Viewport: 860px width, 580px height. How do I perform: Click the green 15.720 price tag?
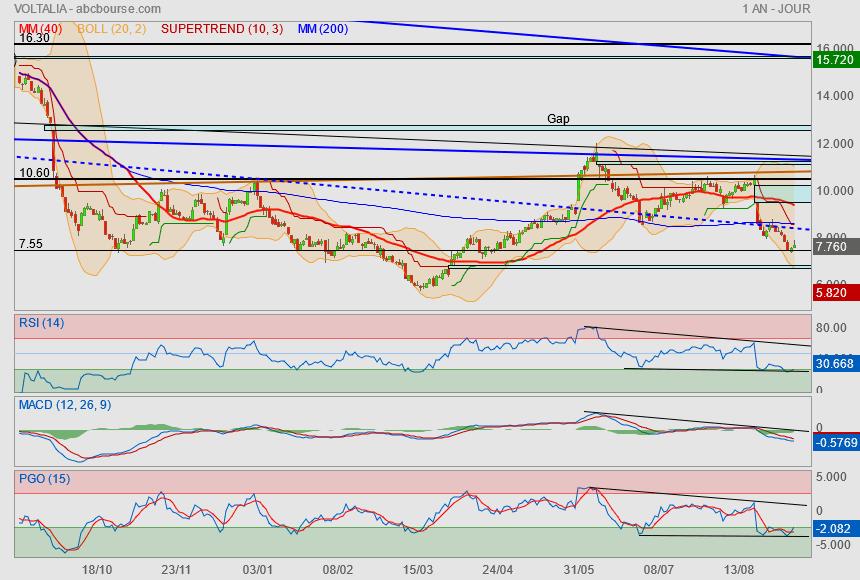835,60
